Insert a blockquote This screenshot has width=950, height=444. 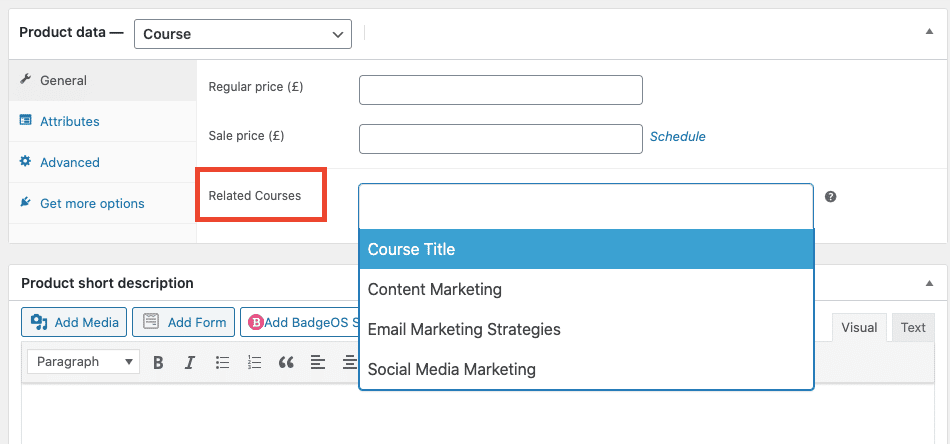click(x=286, y=363)
